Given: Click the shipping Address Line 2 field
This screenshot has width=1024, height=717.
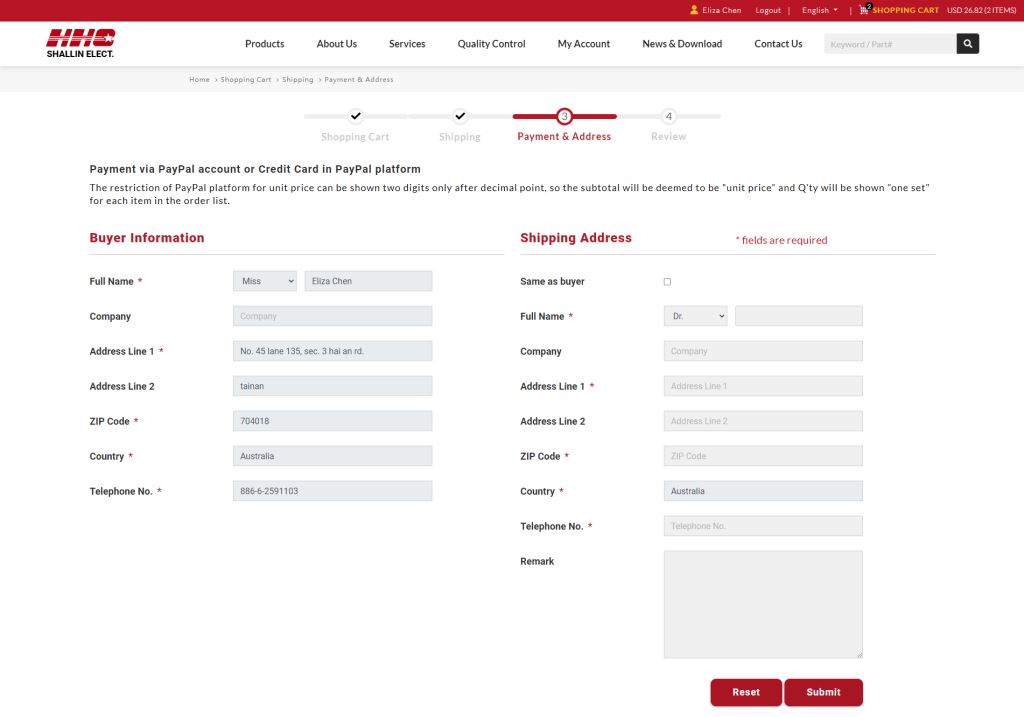Looking at the screenshot, I should point(763,421).
